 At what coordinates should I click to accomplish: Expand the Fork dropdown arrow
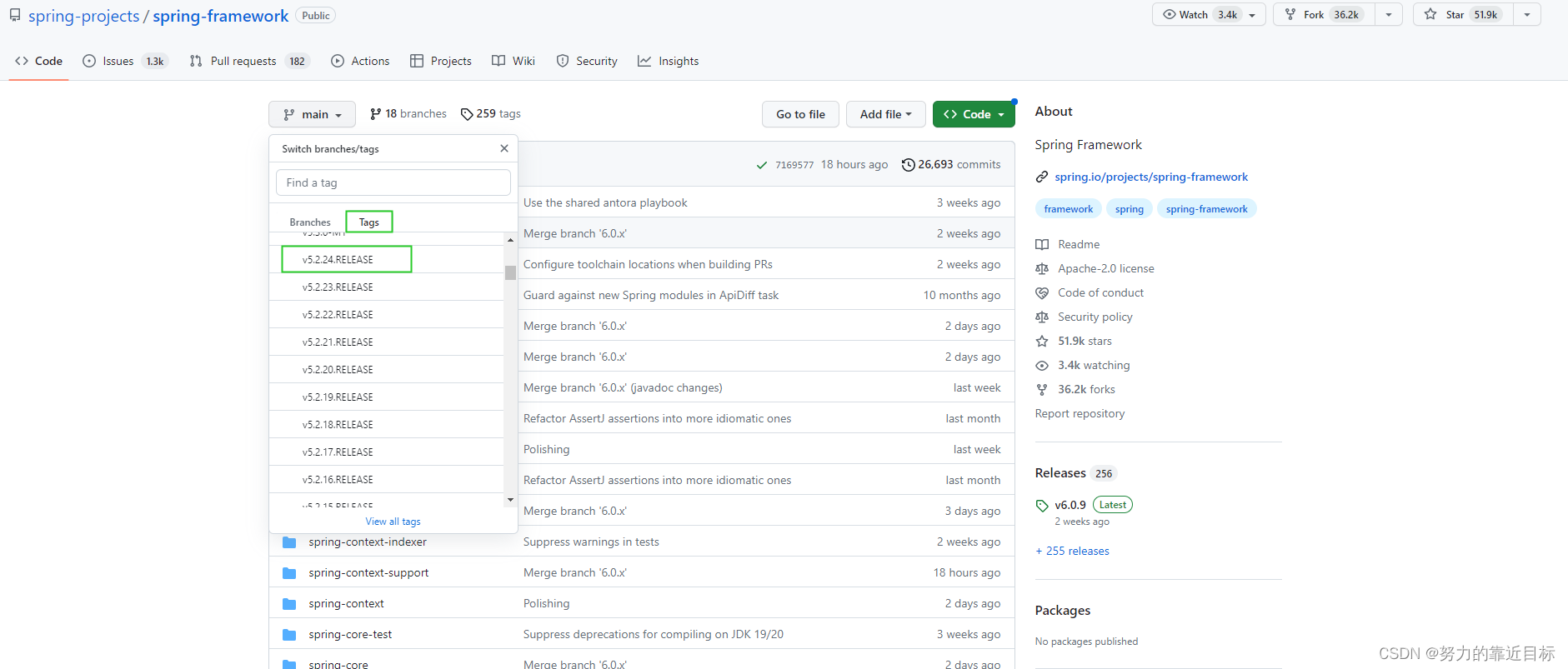1389,15
